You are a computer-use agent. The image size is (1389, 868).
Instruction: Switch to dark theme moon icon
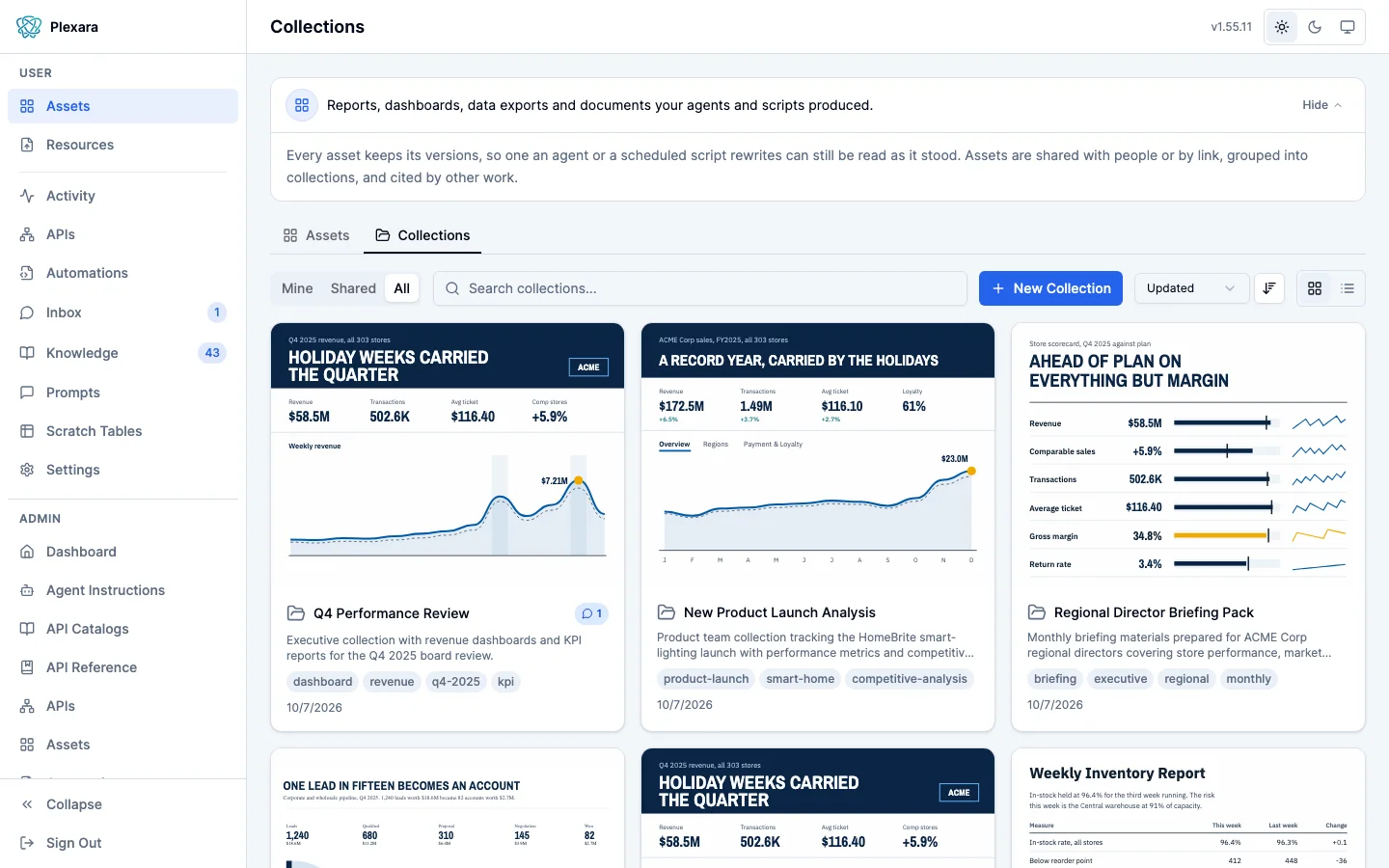(1315, 27)
